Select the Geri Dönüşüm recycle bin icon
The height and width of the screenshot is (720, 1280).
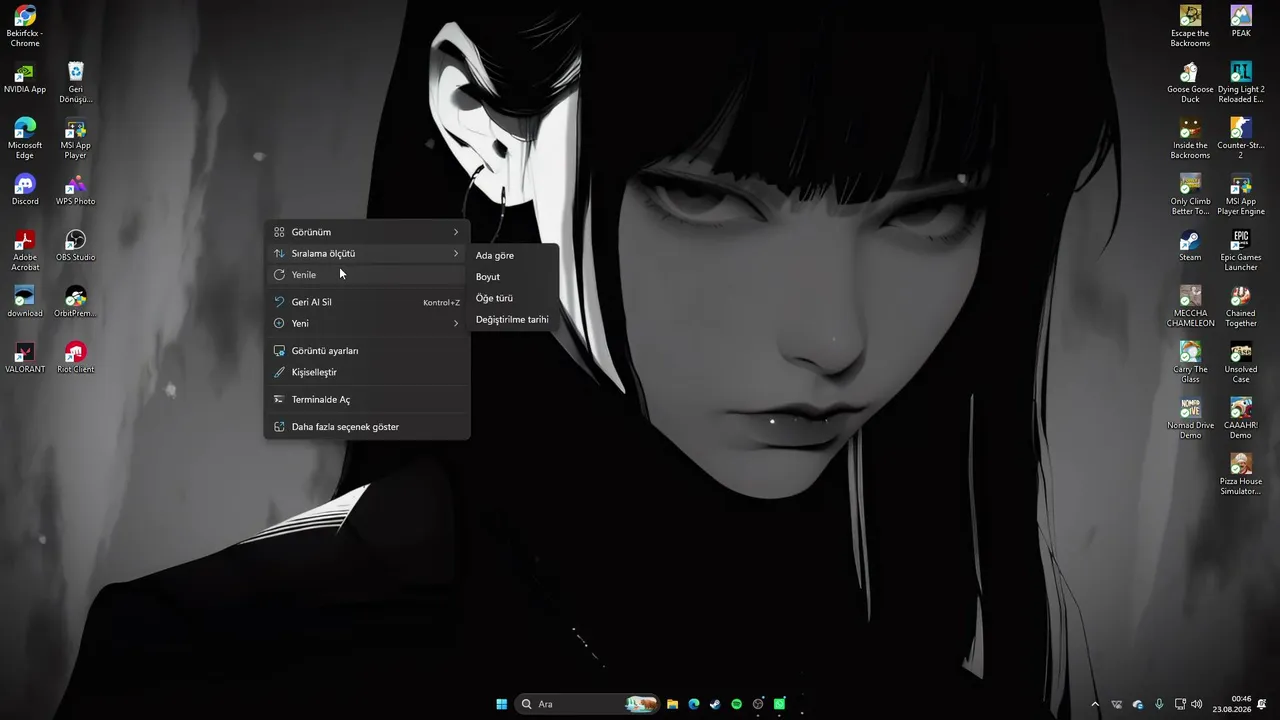pyautogui.click(x=76, y=82)
